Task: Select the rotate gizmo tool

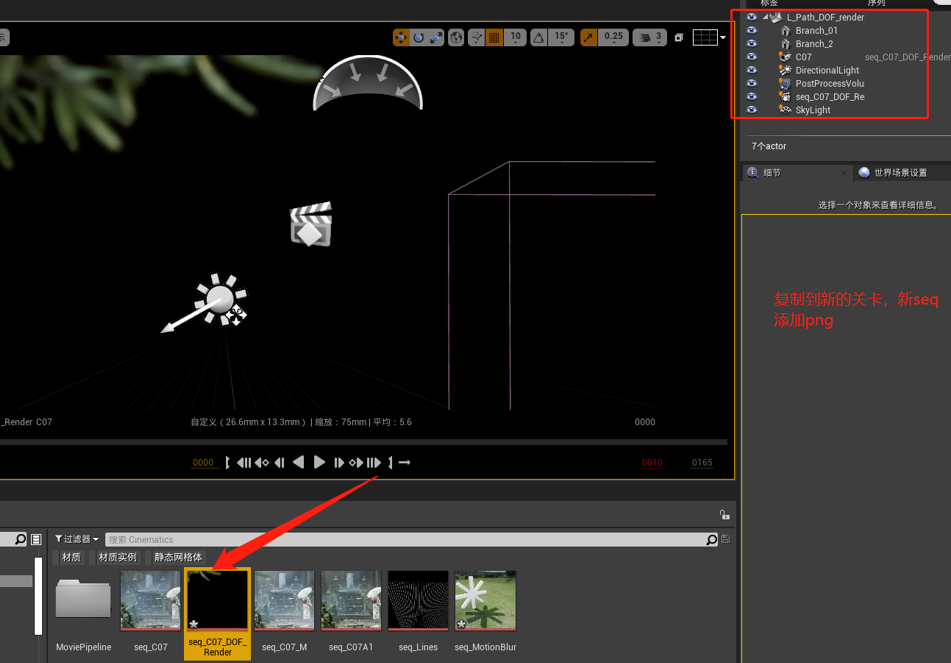Action: (418, 38)
